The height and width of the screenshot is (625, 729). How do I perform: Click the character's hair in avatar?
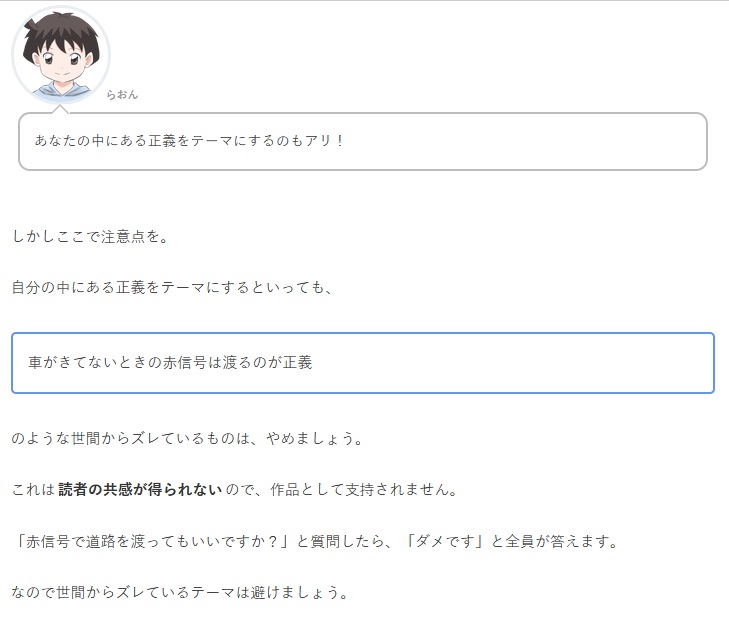tap(61, 32)
